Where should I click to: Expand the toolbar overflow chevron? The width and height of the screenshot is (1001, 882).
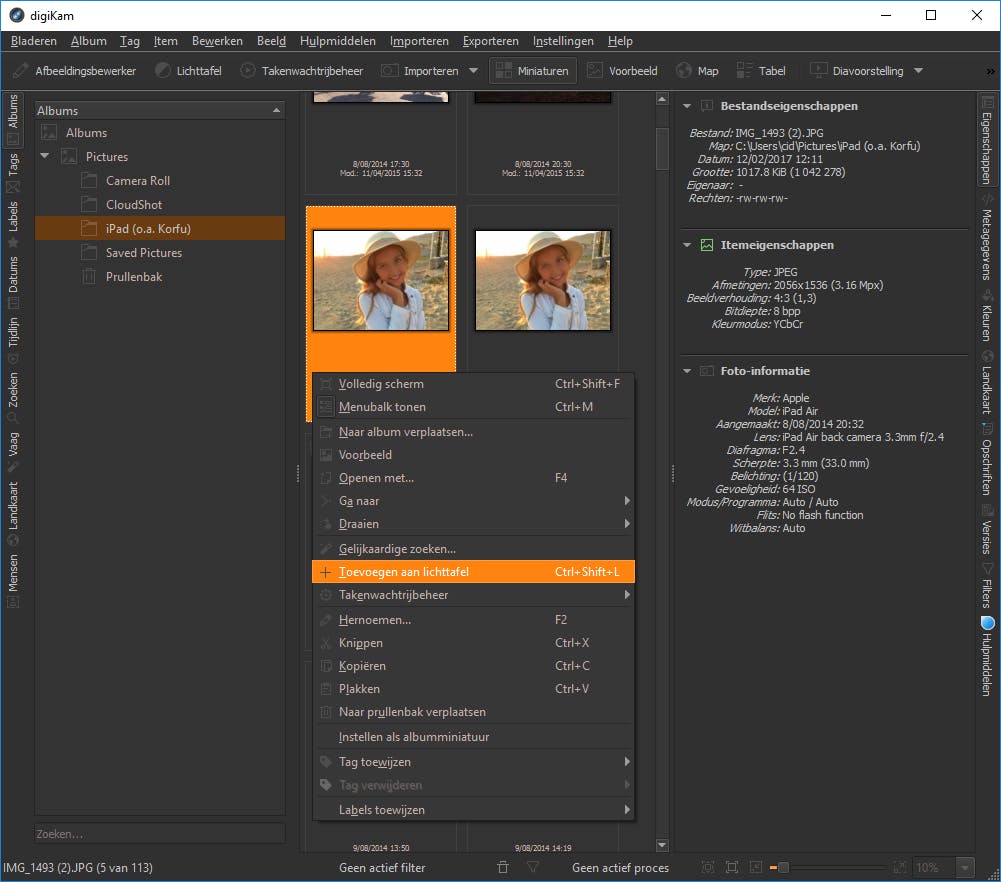click(990, 71)
